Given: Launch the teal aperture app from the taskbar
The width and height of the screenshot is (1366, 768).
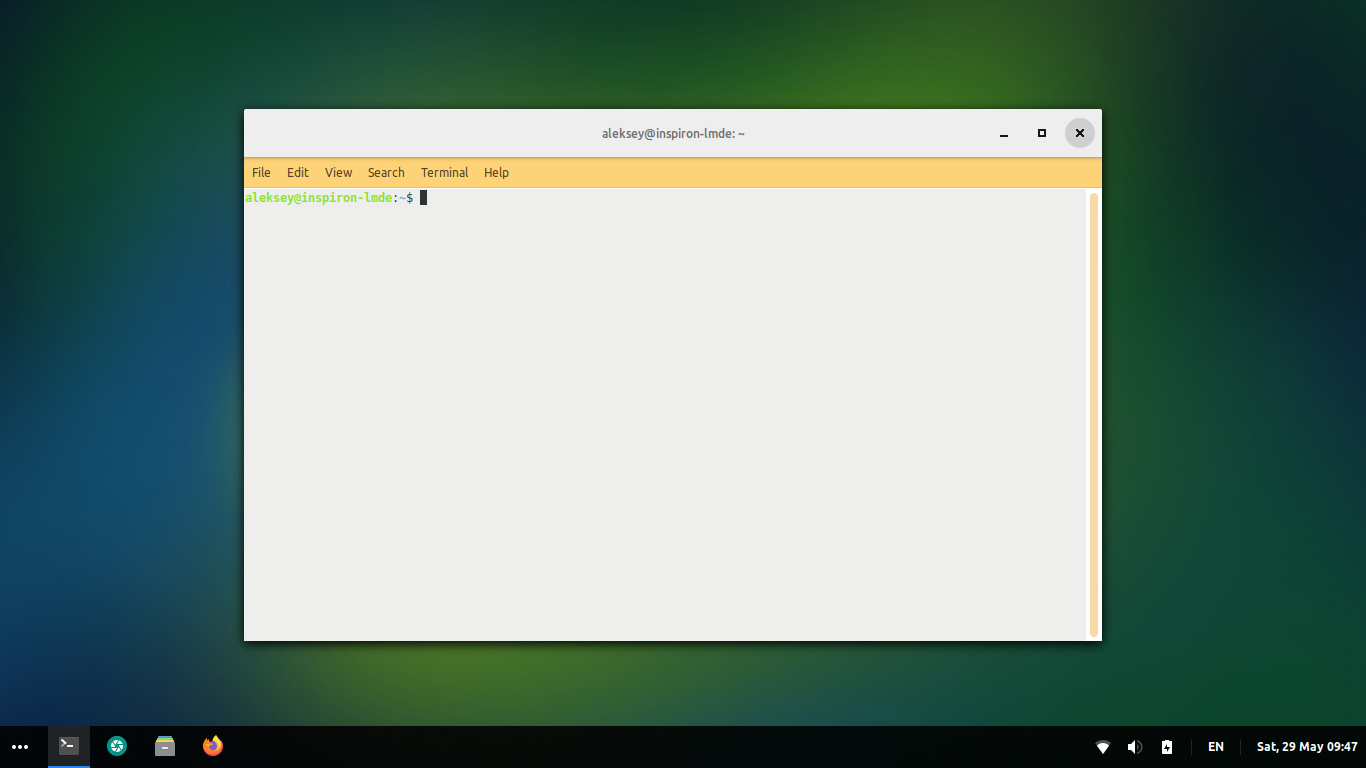Looking at the screenshot, I should pos(117,746).
